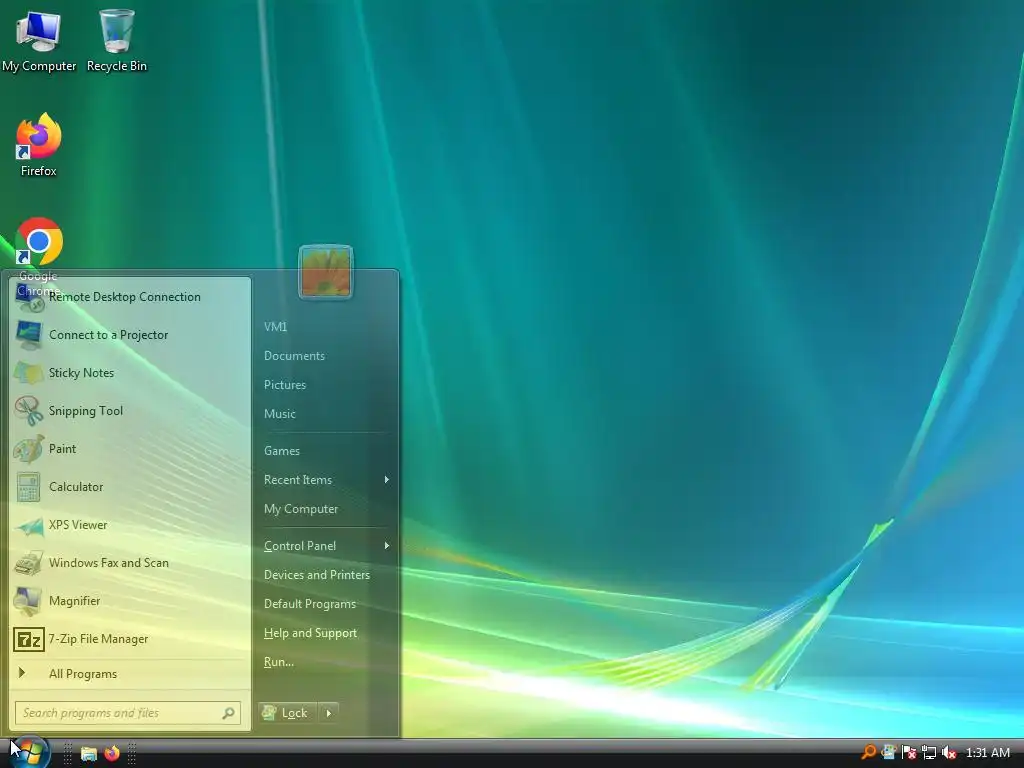This screenshot has width=1024, height=768.
Task: Expand the Control Panel submenu arrow
Action: coord(387,546)
